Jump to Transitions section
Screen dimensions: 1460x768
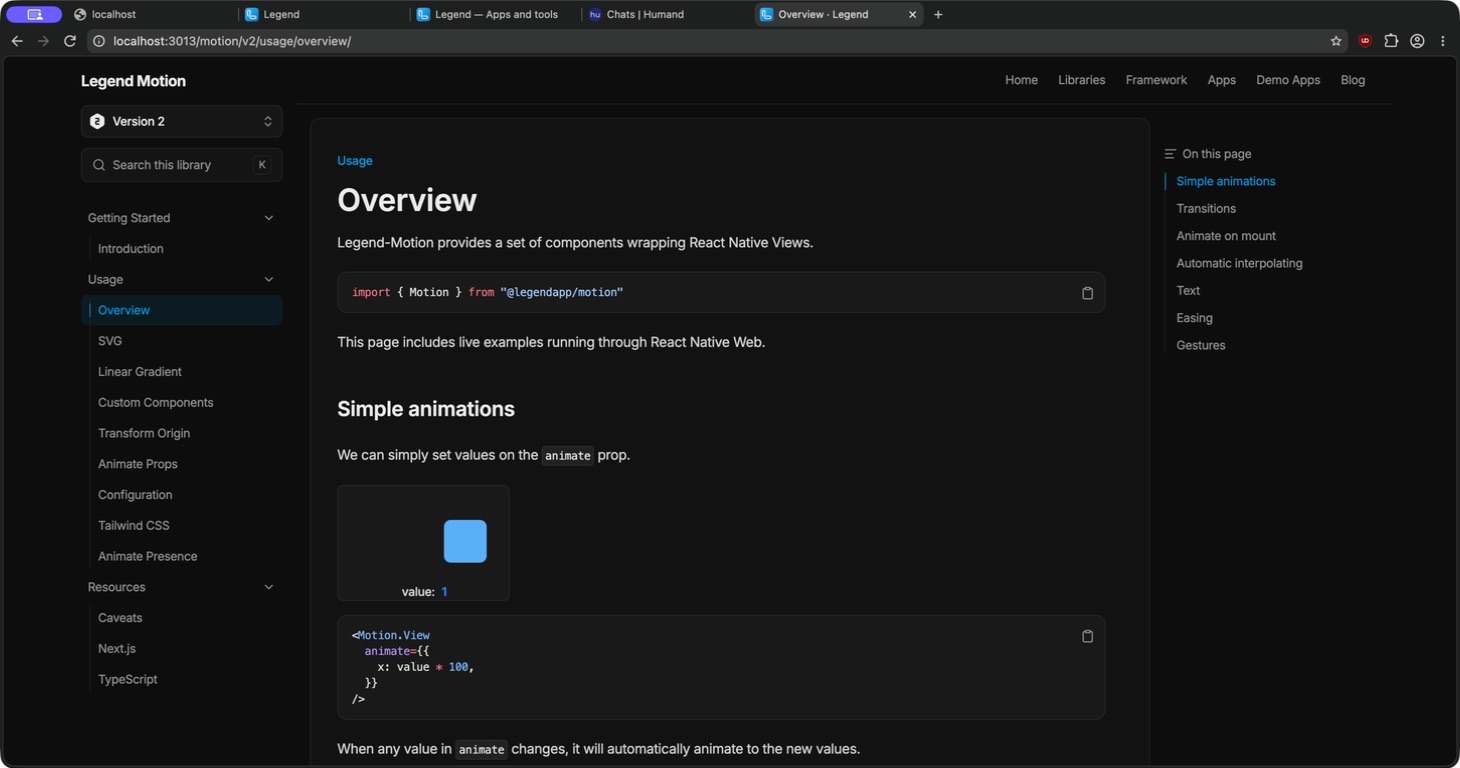click(1206, 208)
